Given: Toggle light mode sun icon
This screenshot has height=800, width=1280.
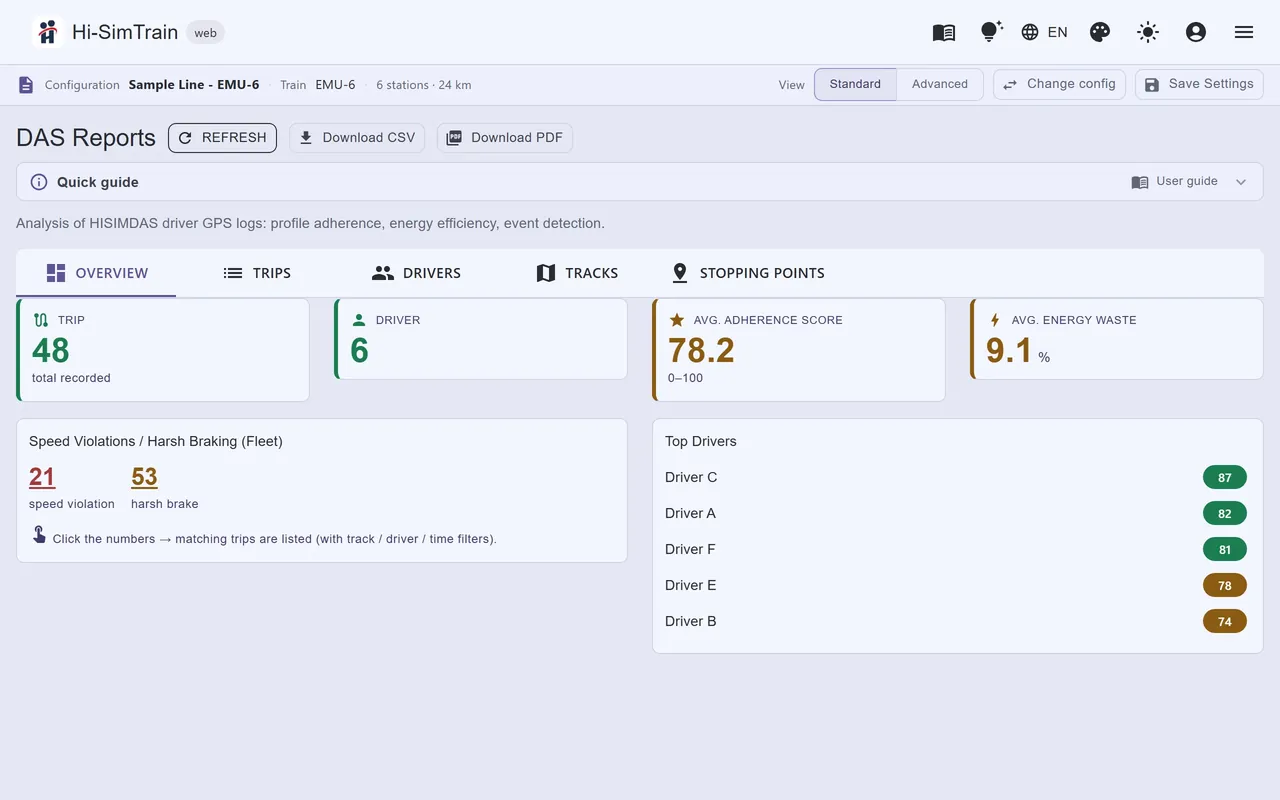Looking at the screenshot, I should 1148,32.
